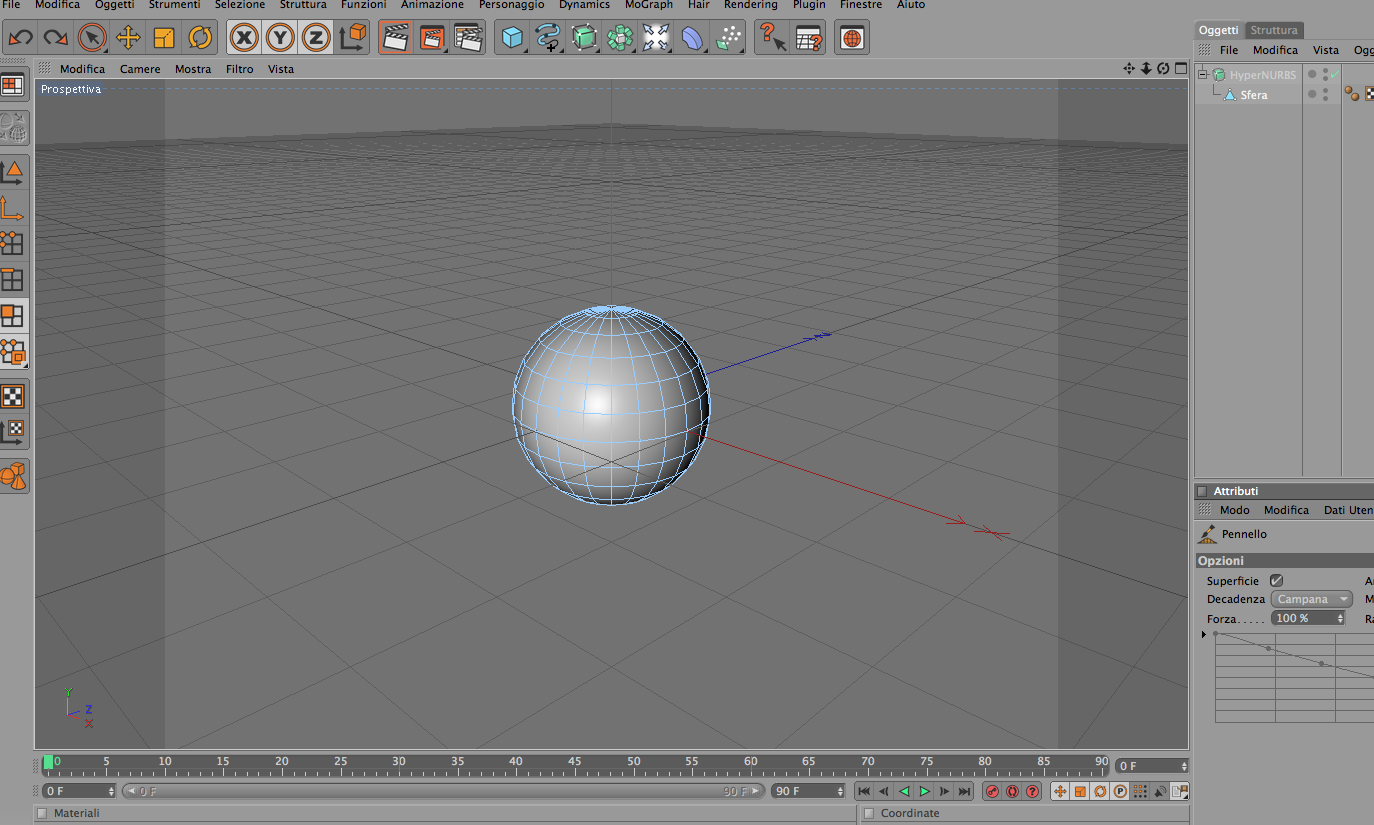Open the MoGraph menu
The width and height of the screenshot is (1374, 825).
[648, 5]
